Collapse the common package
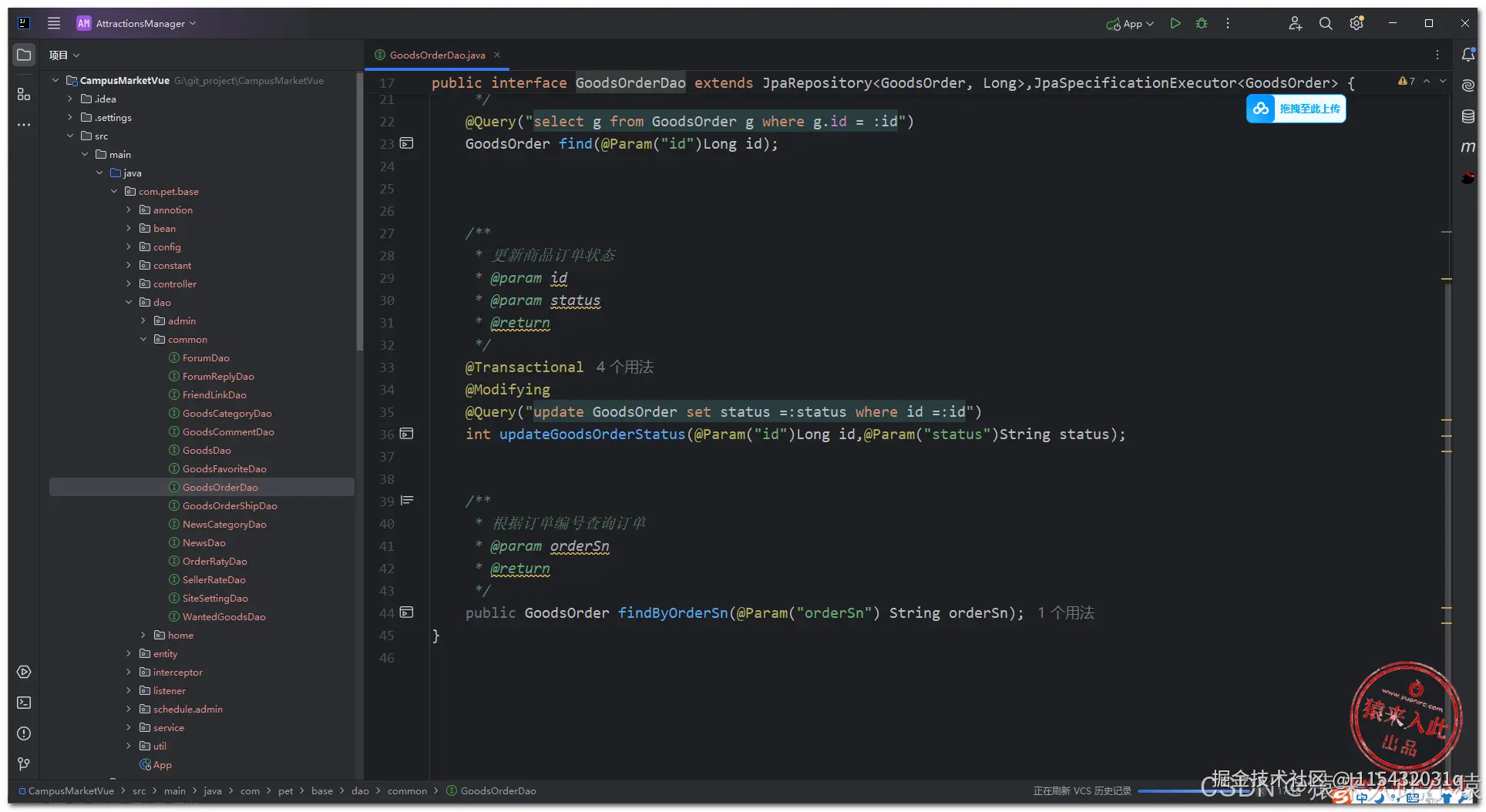 [x=143, y=339]
